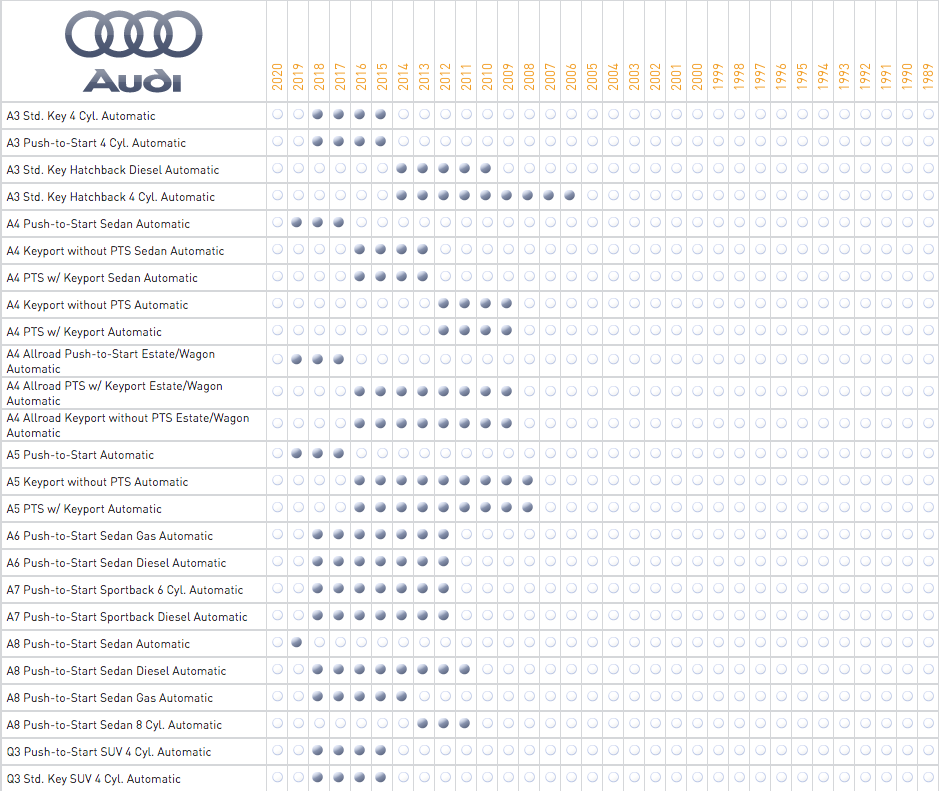939x791 pixels.
Task: Click A8 Push-to-Start Sedan Diesel Automatic label
Action: (x=116, y=671)
